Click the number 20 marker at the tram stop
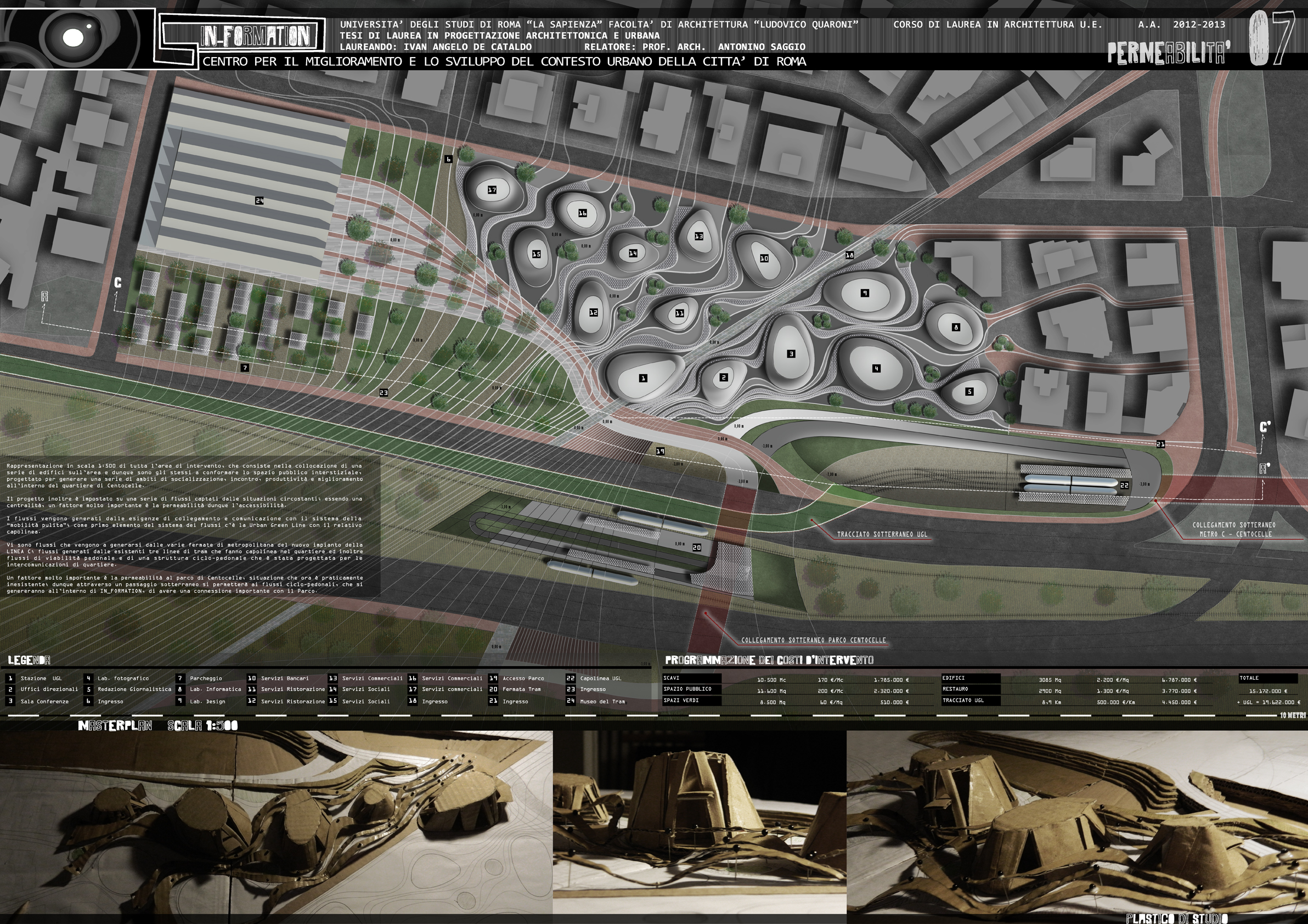The height and width of the screenshot is (924, 1308). coord(697,548)
